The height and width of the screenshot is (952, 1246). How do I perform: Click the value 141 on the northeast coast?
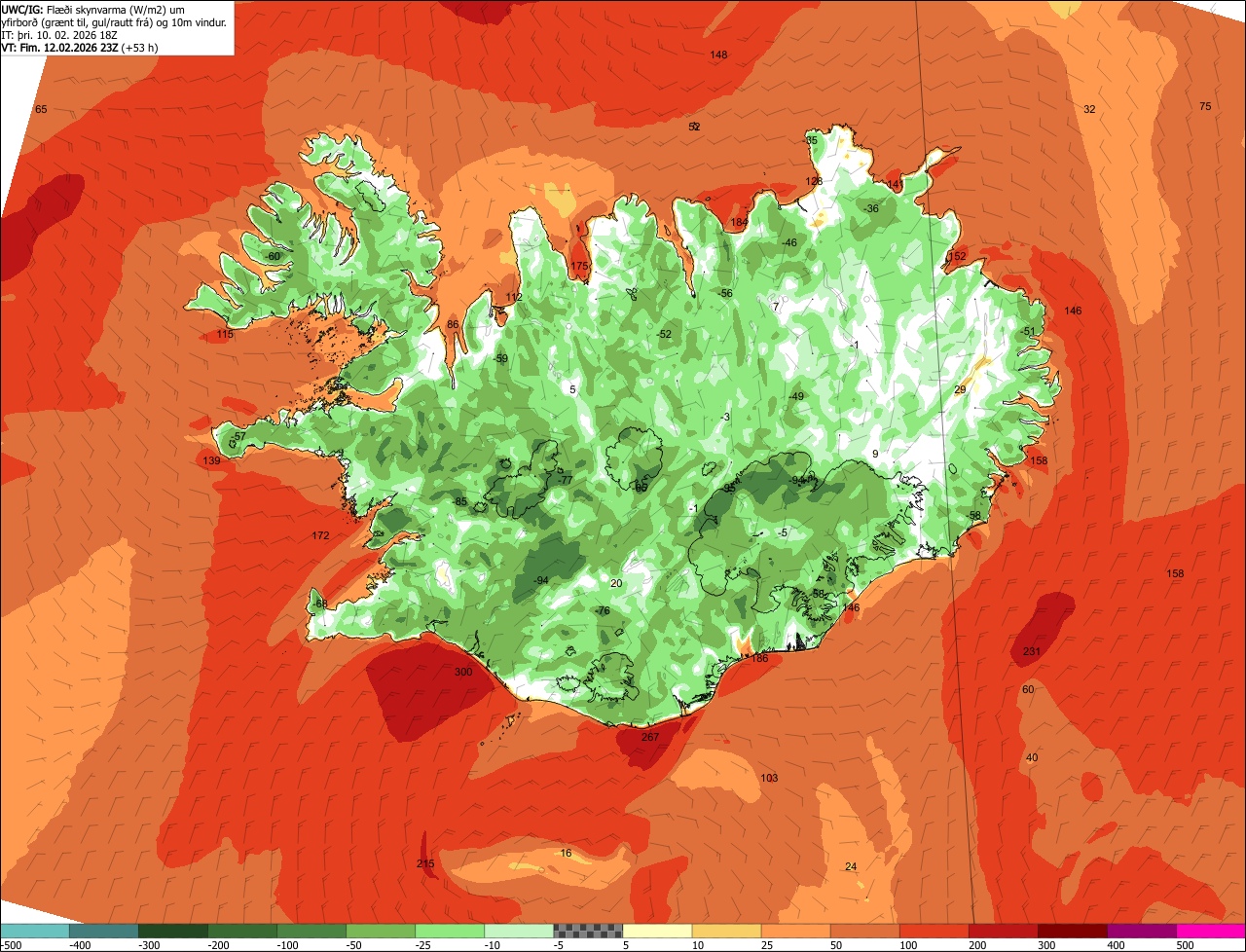tap(895, 184)
